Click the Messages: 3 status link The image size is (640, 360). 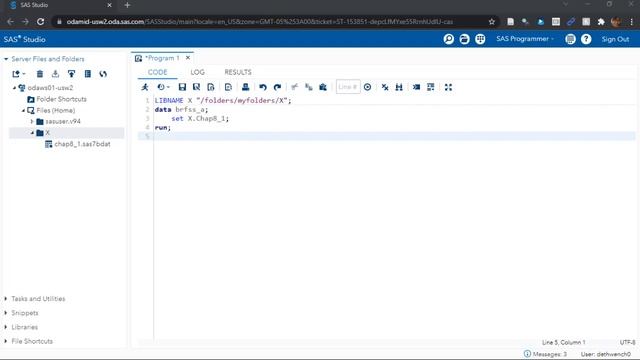click(x=545, y=354)
